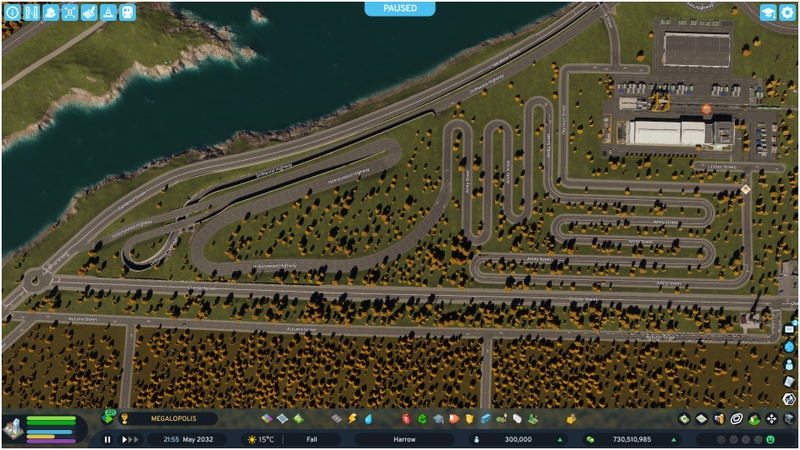The width and height of the screenshot is (800, 450).
Task: Click the diamond marker near Linden Street
Action: click(x=745, y=189)
